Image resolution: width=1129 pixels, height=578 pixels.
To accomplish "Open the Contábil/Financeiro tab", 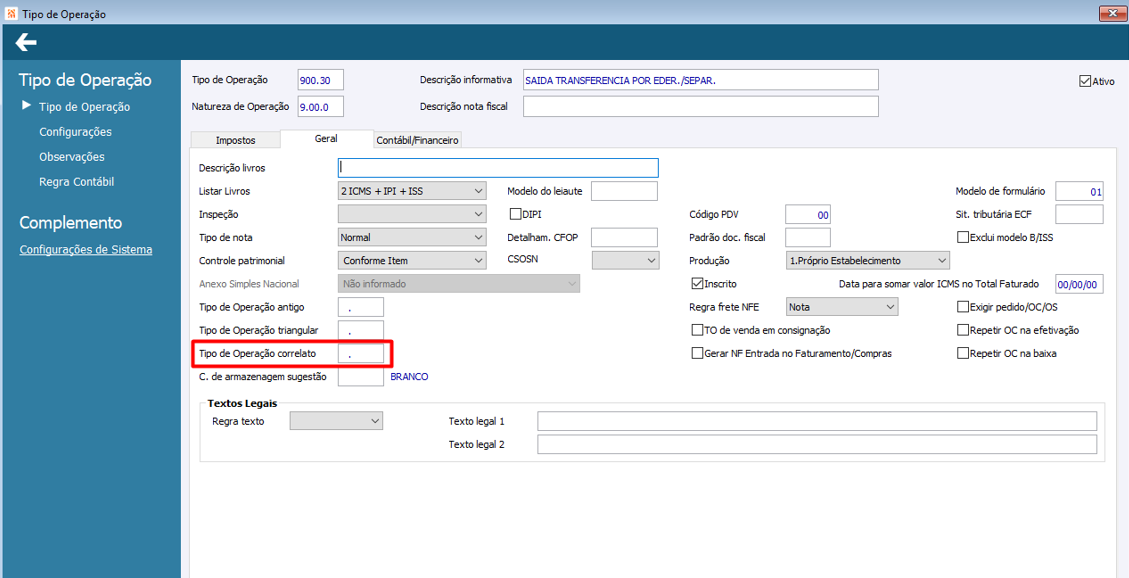I will (x=417, y=141).
